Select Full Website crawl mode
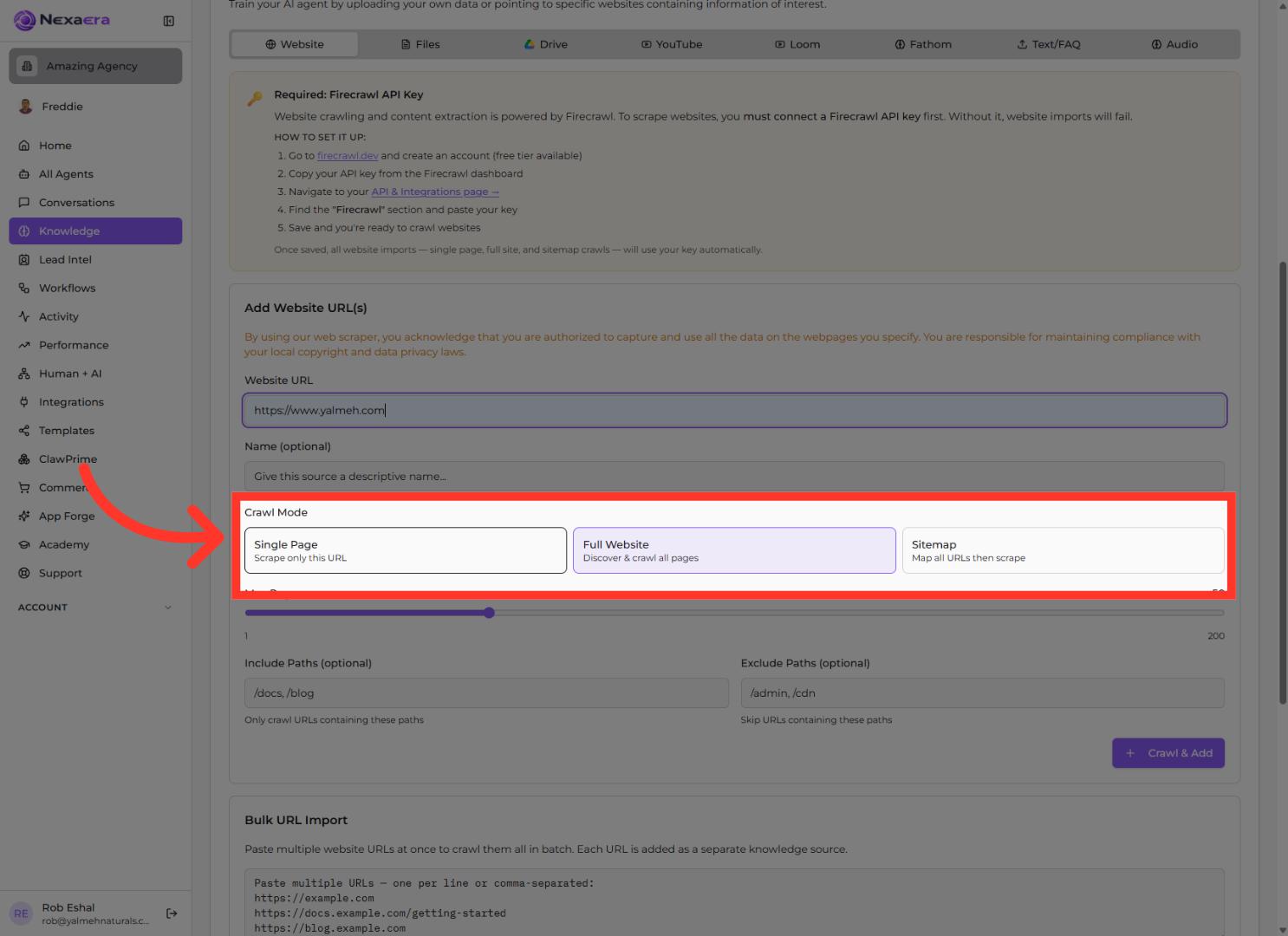The image size is (1288, 936). (x=734, y=550)
